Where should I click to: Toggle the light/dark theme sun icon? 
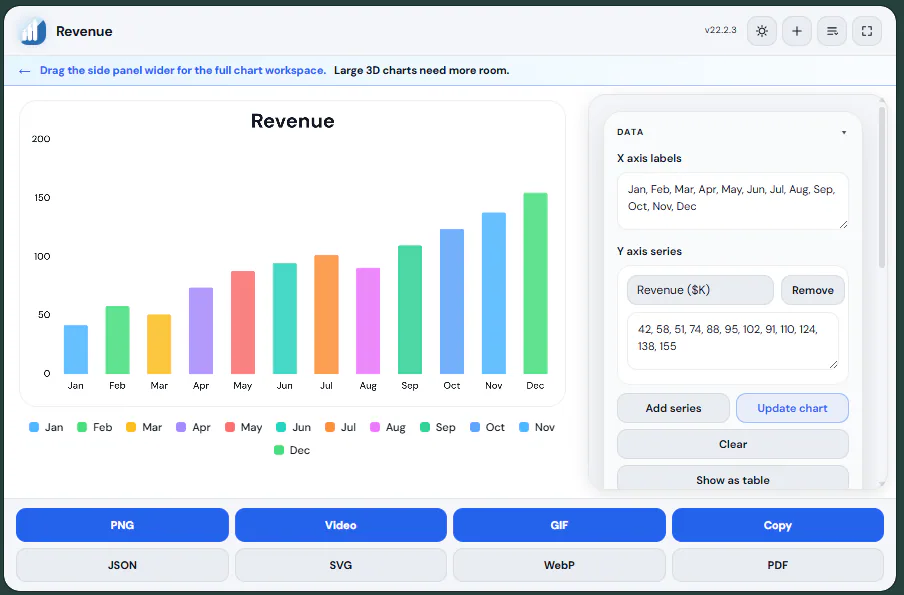762,31
